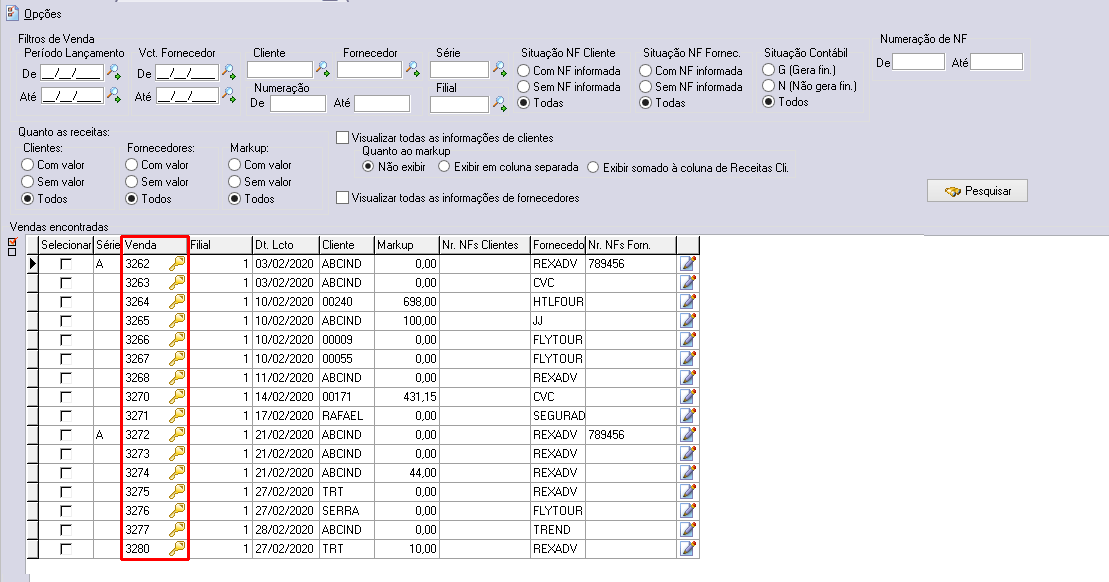Open date picker for Vct. Fornecedor De

click(x=228, y=71)
